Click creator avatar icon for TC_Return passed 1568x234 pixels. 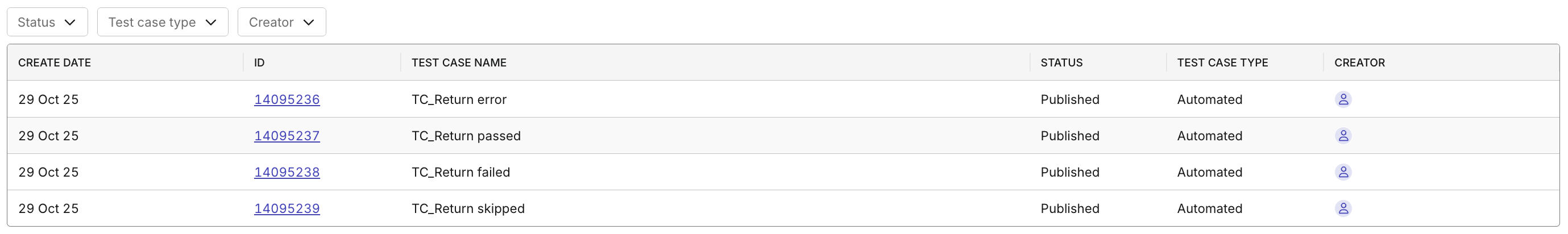point(1343,136)
